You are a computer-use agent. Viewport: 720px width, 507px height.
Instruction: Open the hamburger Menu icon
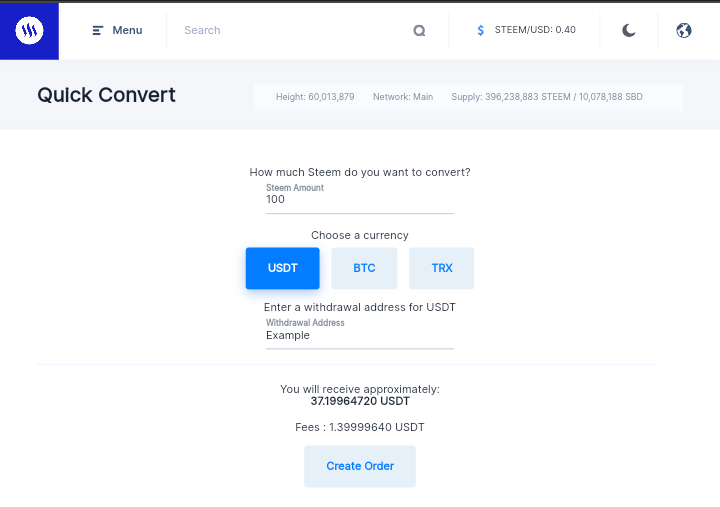tap(97, 30)
